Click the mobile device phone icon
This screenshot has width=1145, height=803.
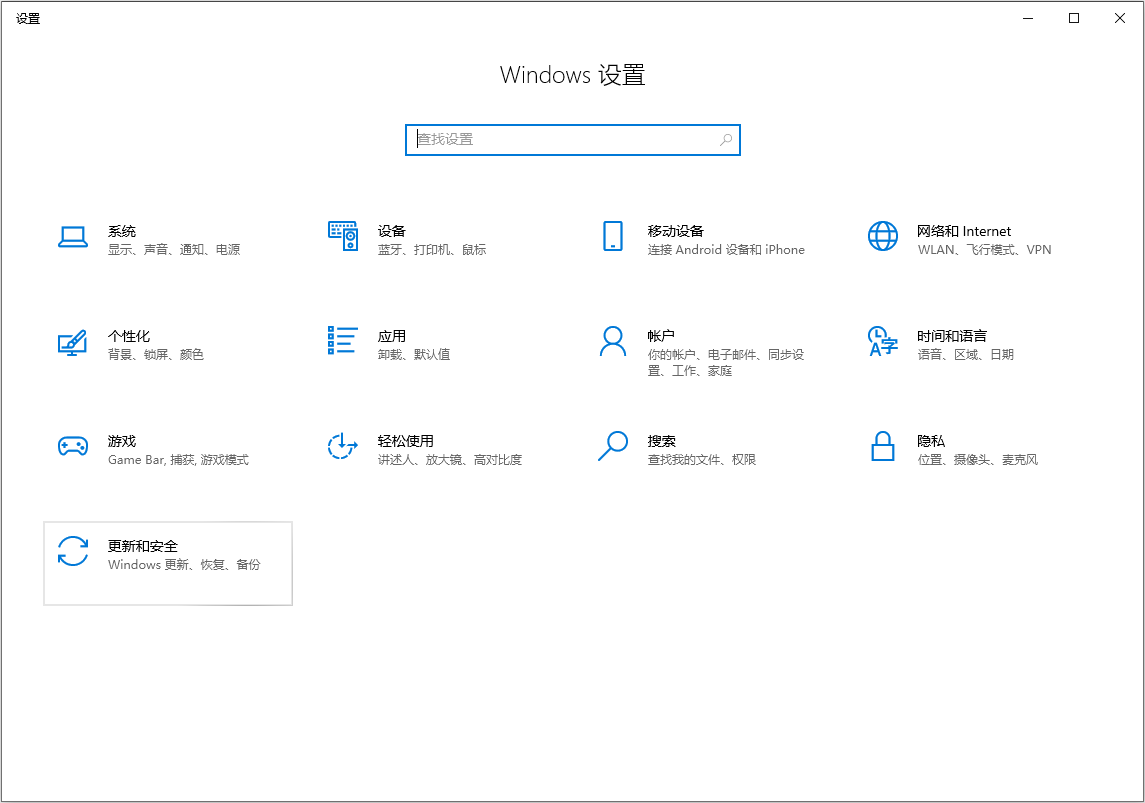[612, 237]
